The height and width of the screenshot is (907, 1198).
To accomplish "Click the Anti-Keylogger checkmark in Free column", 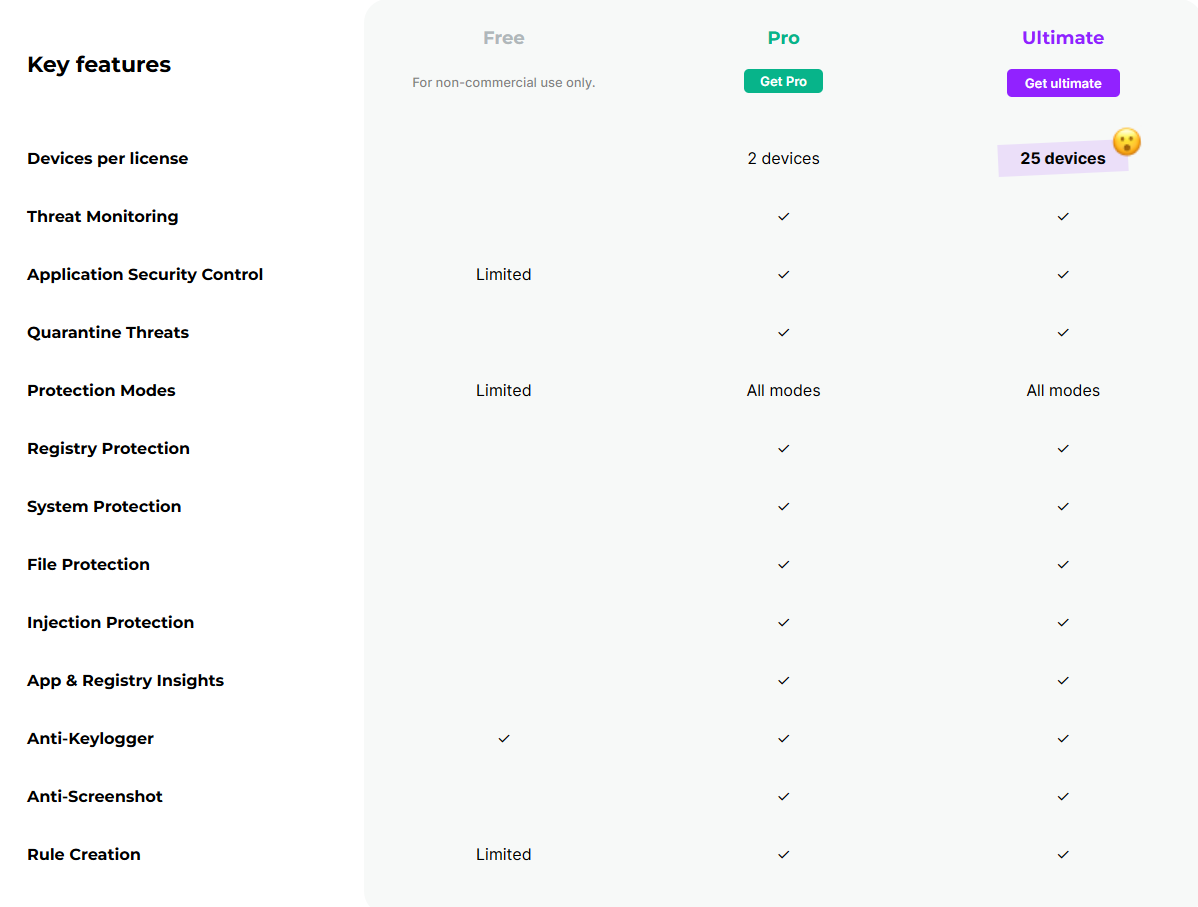I will coord(504,738).
